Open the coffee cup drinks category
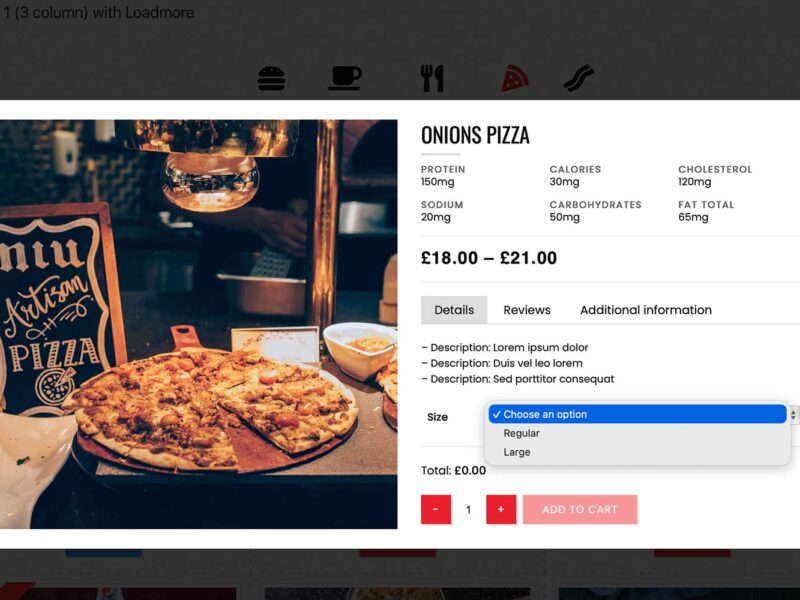Image resolution: width=800 pixels, height=600 pixels. [x=344, y=78]
